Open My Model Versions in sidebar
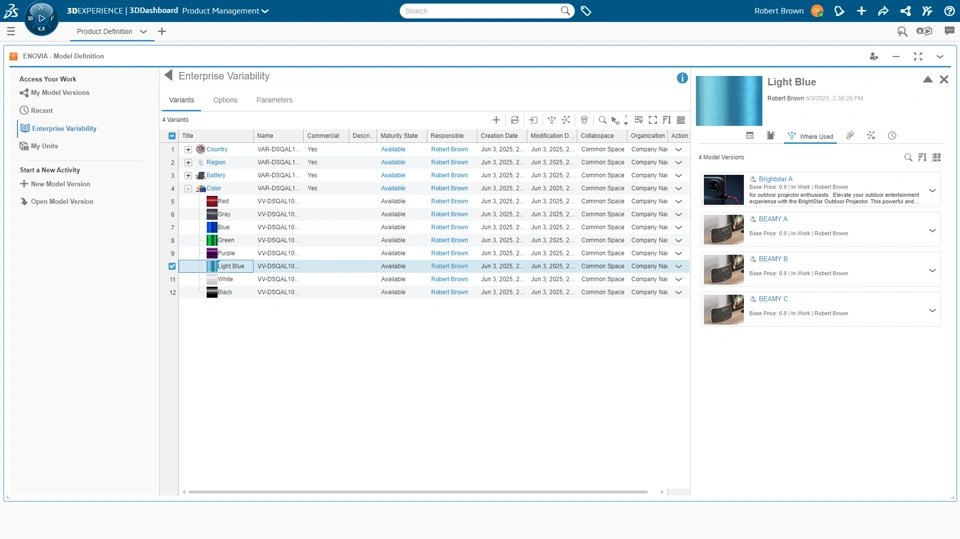The height and width of the screenshot is (539, 960). point(60,92)
